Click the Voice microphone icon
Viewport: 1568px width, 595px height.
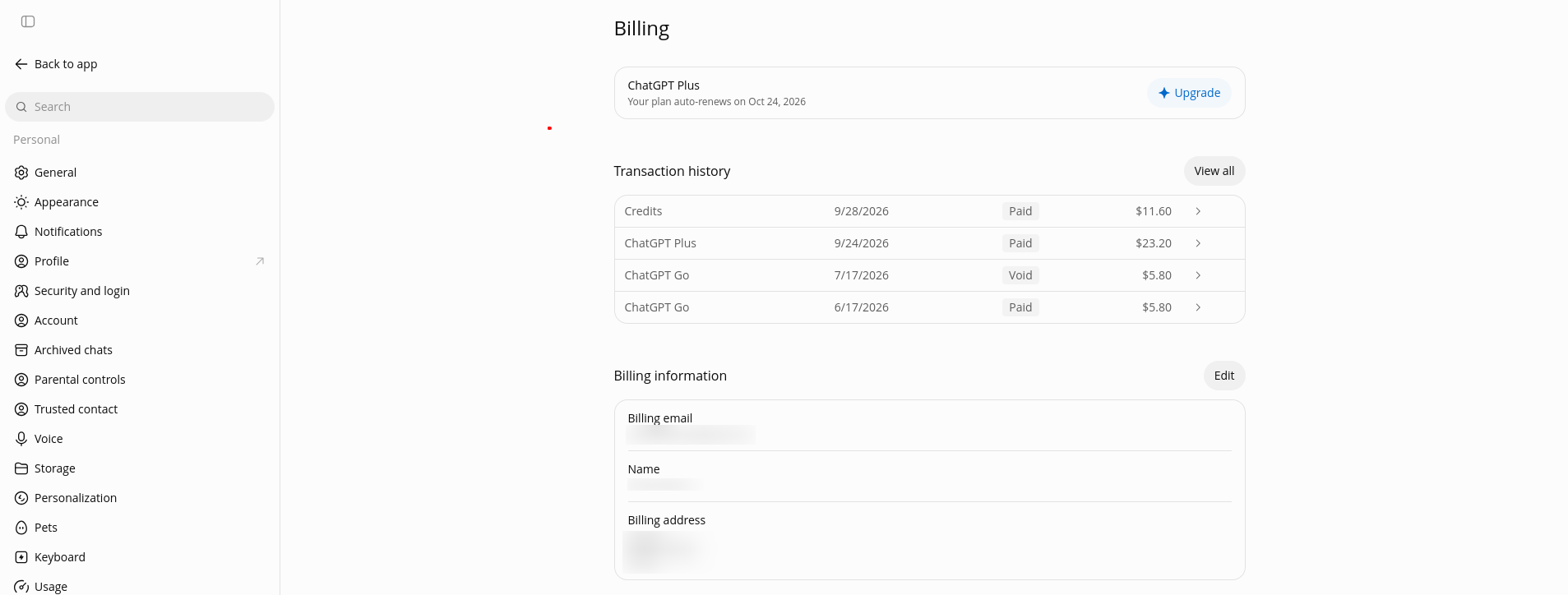[x=21, y=439]
